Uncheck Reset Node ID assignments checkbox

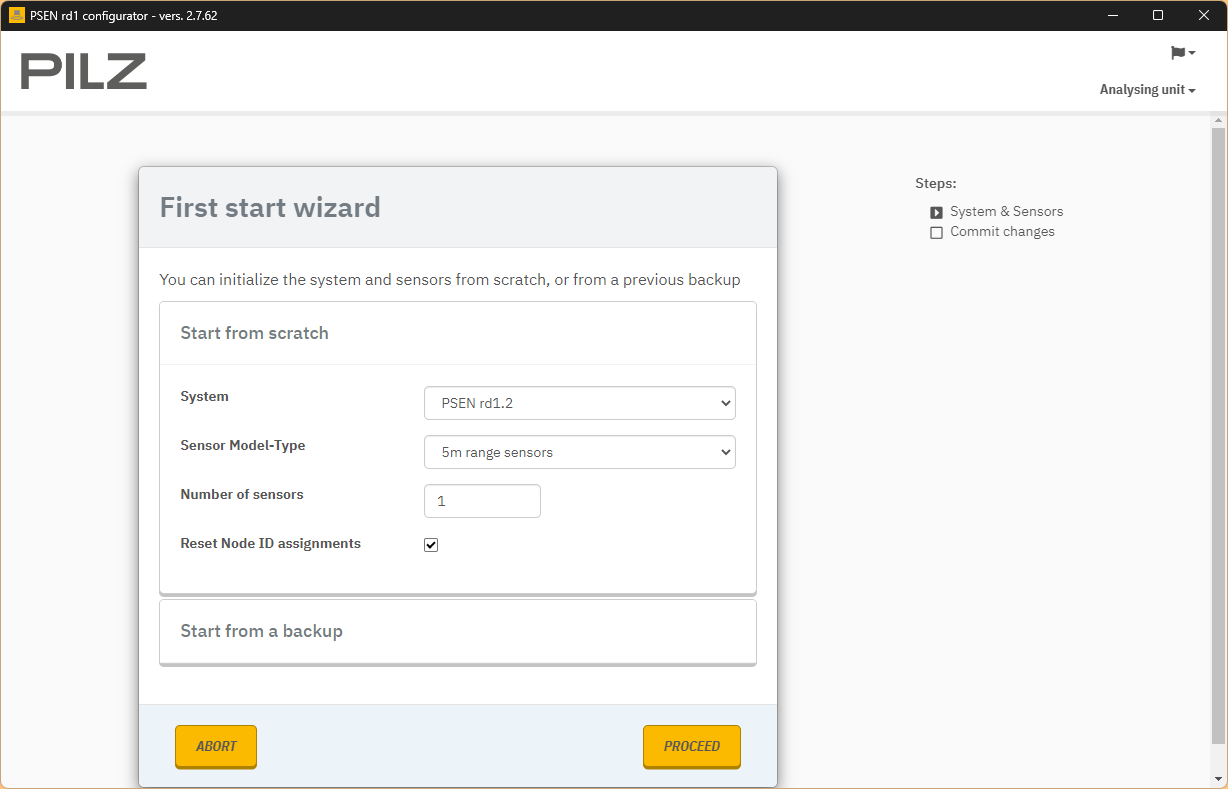pyautogui.click(x=431, y=545)
